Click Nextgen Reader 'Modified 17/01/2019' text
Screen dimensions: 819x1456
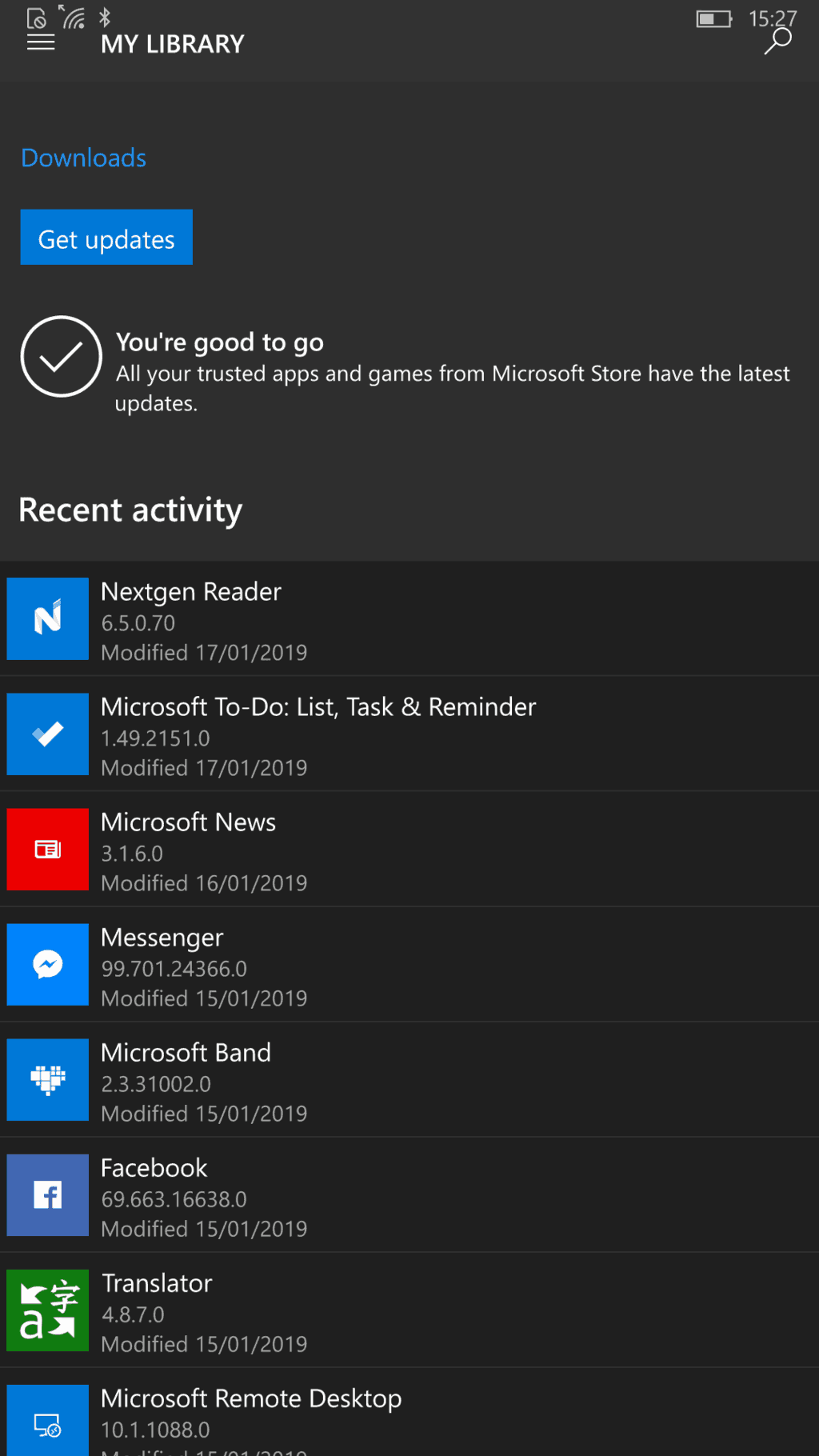click(204, 653)
